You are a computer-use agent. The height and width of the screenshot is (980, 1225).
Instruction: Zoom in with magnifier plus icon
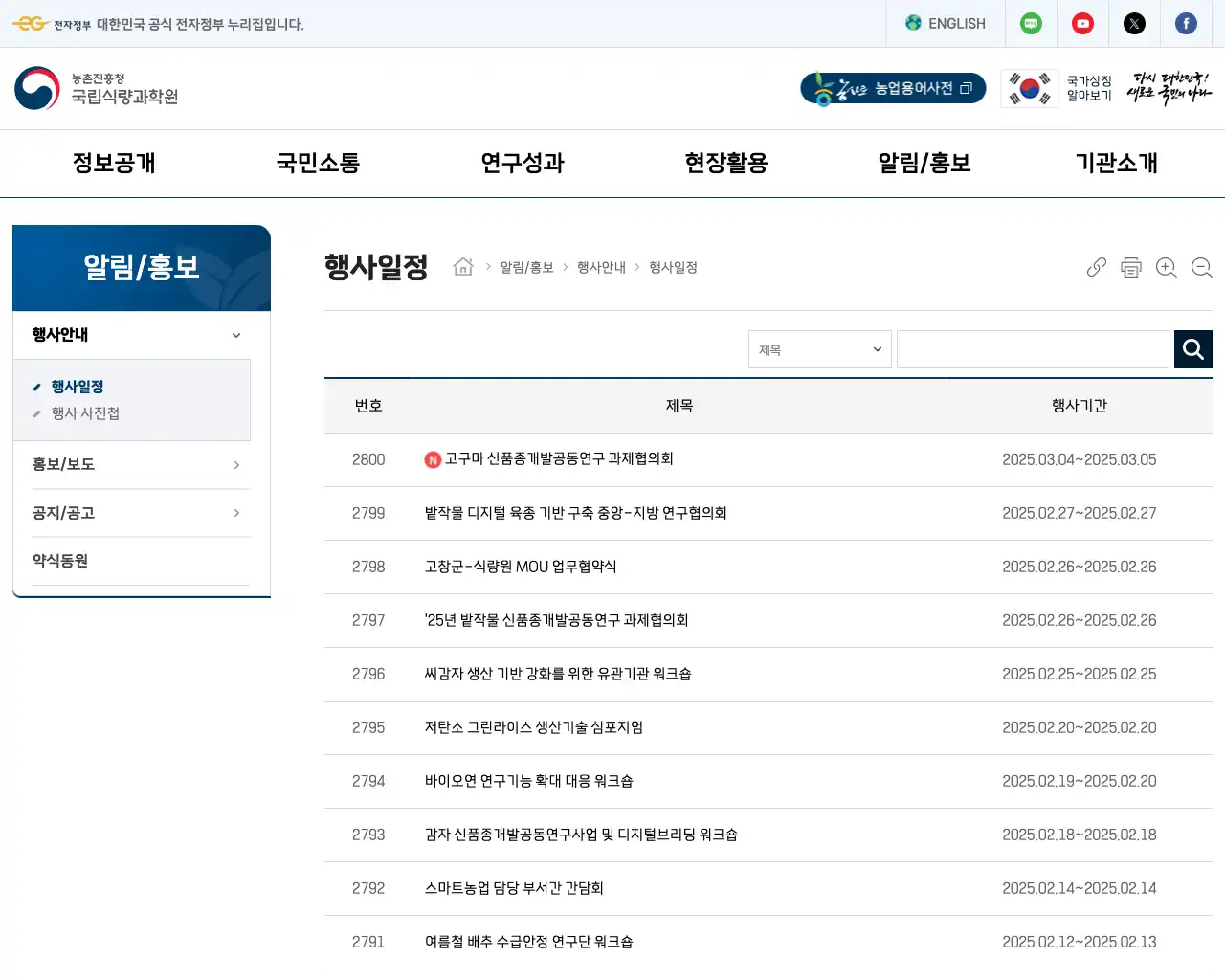(1167, 267)
